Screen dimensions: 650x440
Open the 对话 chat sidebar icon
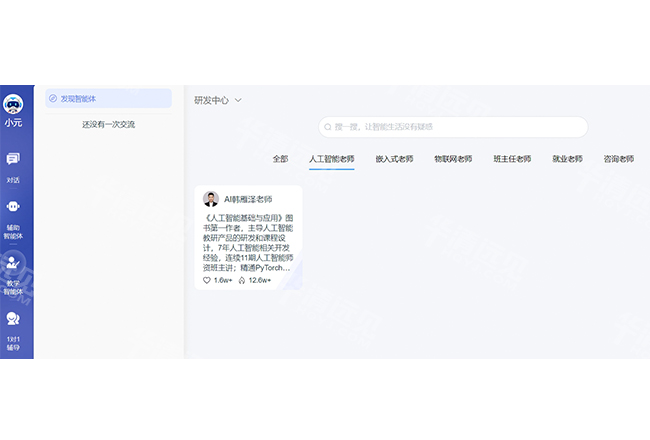[13, 159]
